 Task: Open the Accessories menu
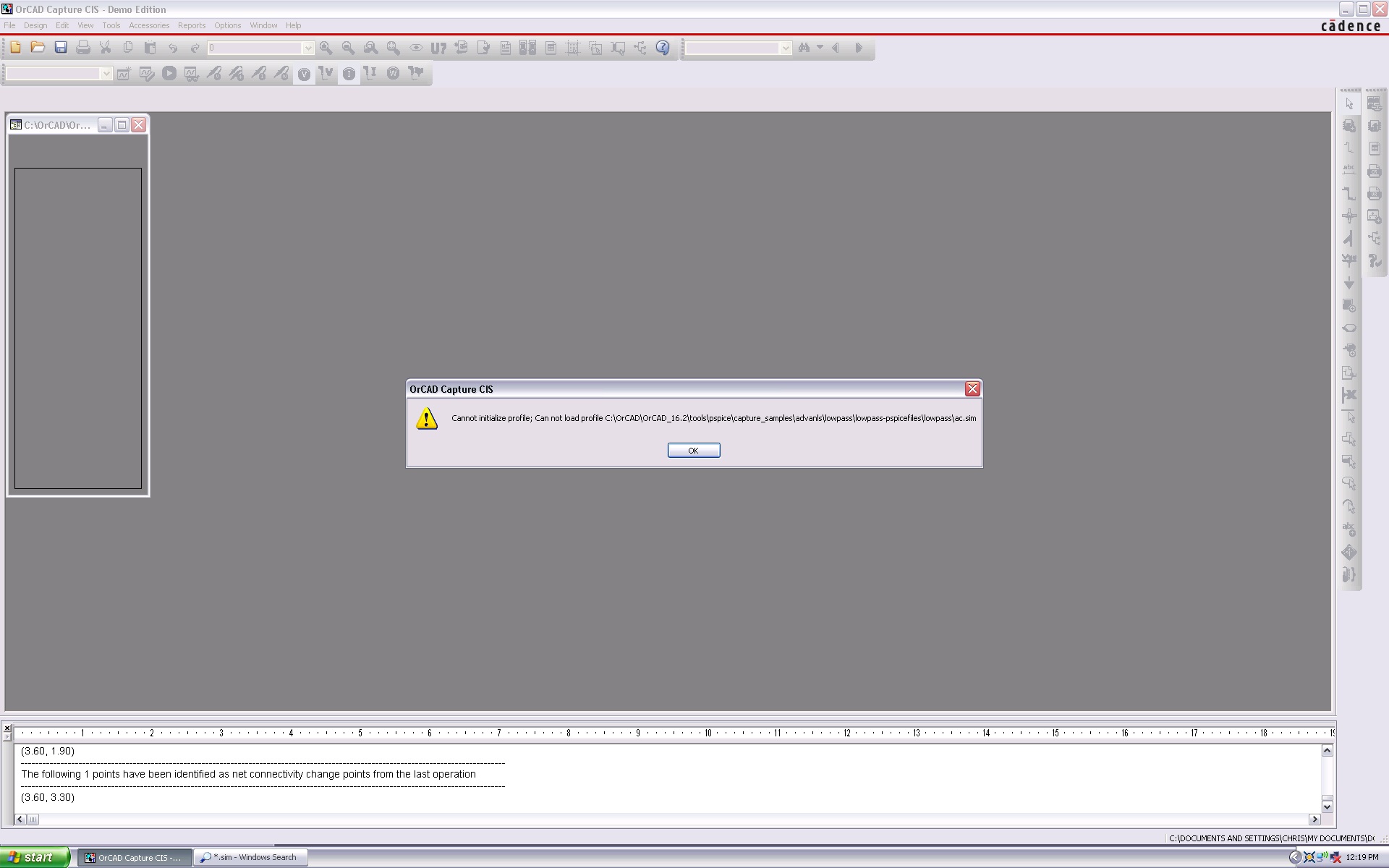click(149, 25)
